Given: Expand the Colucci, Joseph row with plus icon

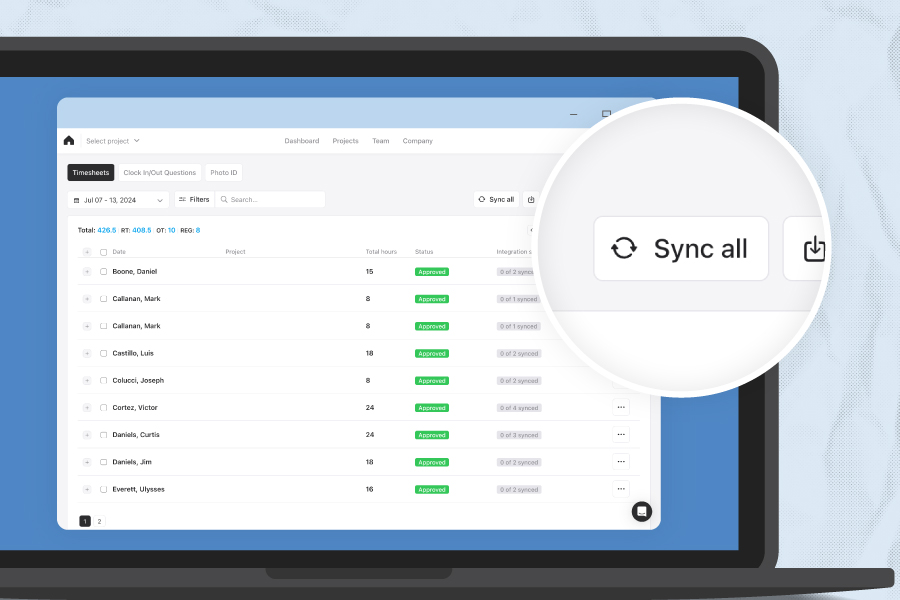Looking at the screenshot, I should 87,381.
